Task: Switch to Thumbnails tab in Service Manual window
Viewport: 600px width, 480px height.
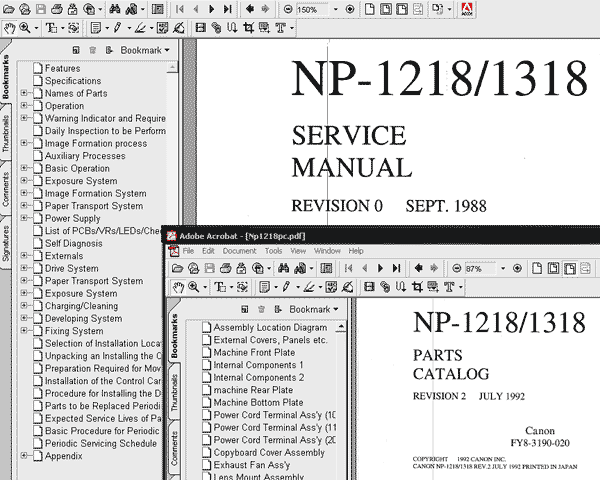Action: coord(6,133)
